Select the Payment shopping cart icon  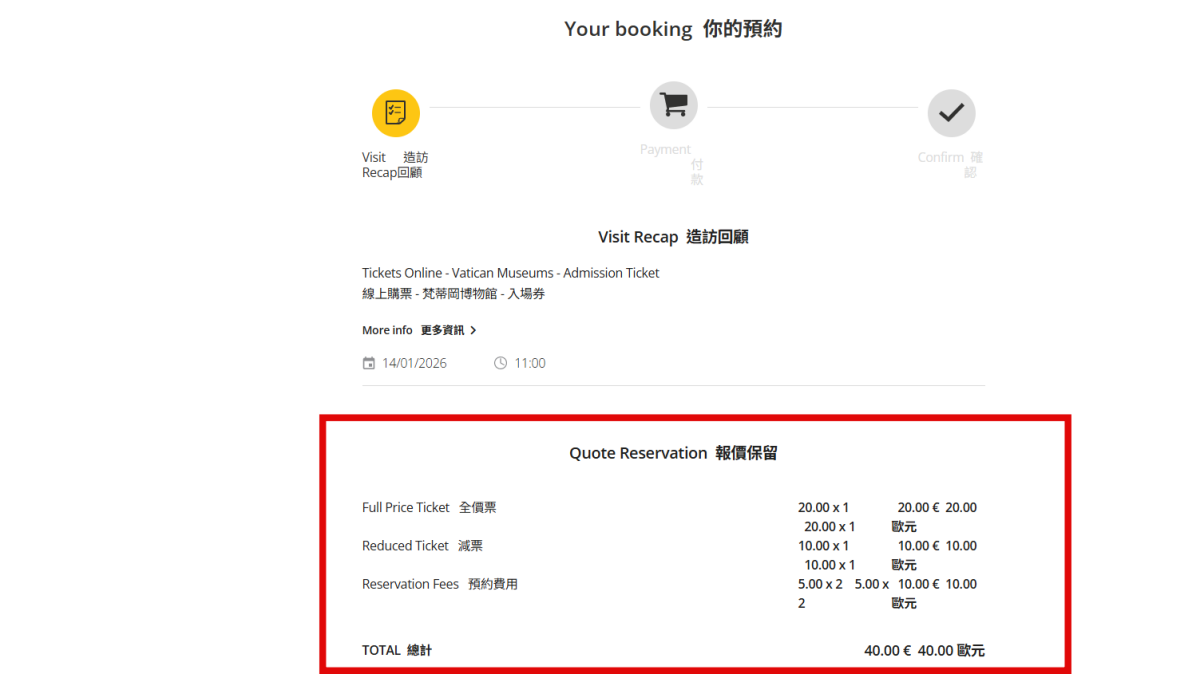point(673,104)
